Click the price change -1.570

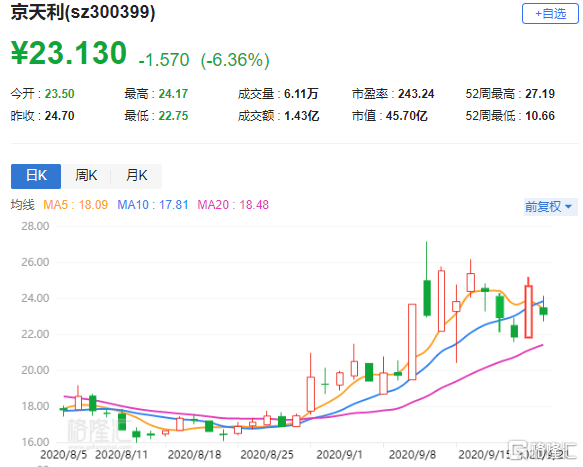tap(164, 60)
